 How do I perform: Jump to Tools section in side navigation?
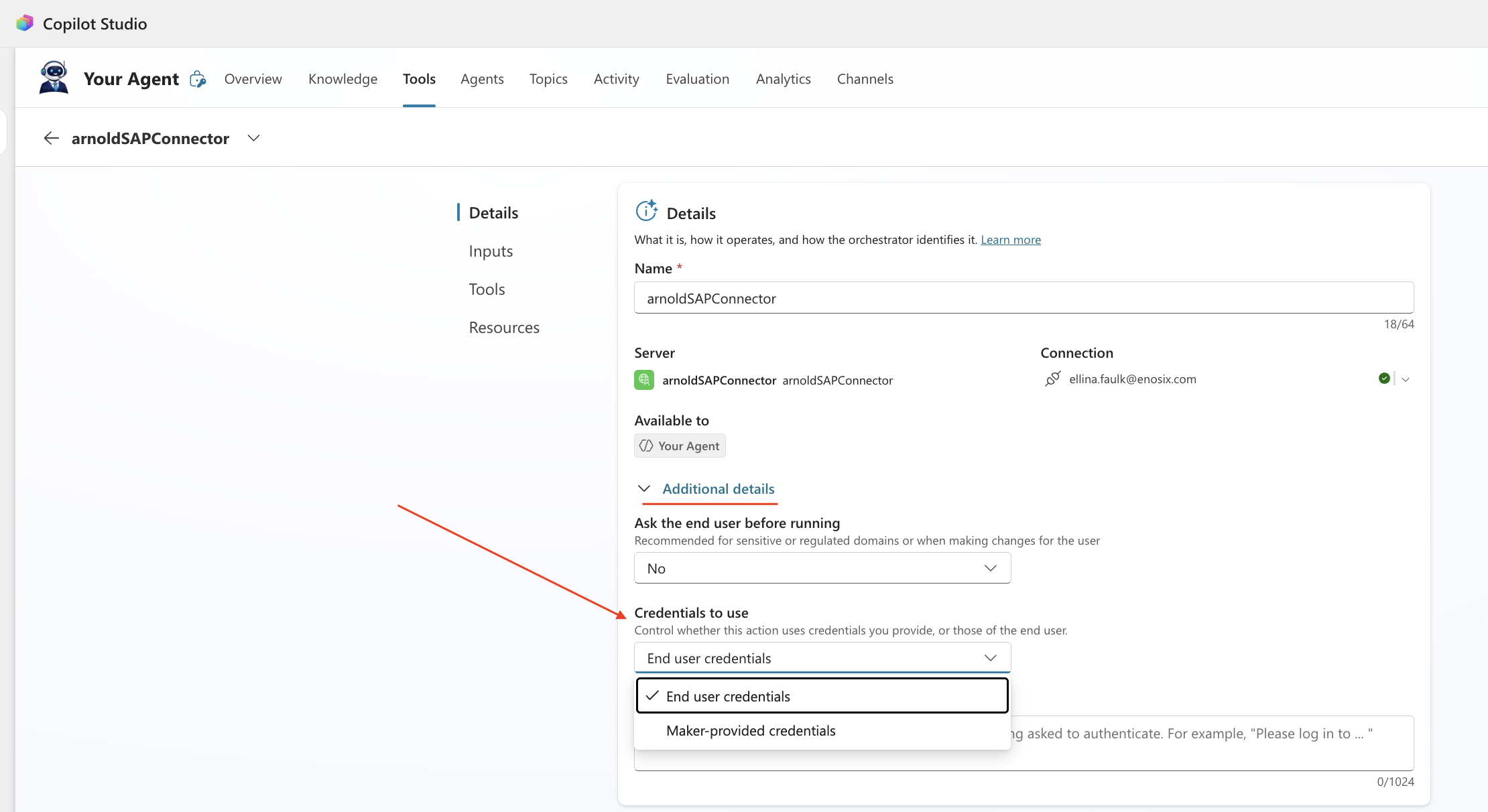[487, 289]
